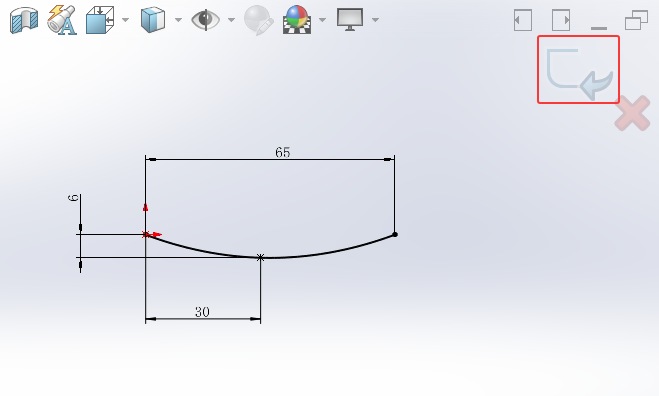Select the 65 dimension value
Screen dimensions: 659x396
click(282, 152)
